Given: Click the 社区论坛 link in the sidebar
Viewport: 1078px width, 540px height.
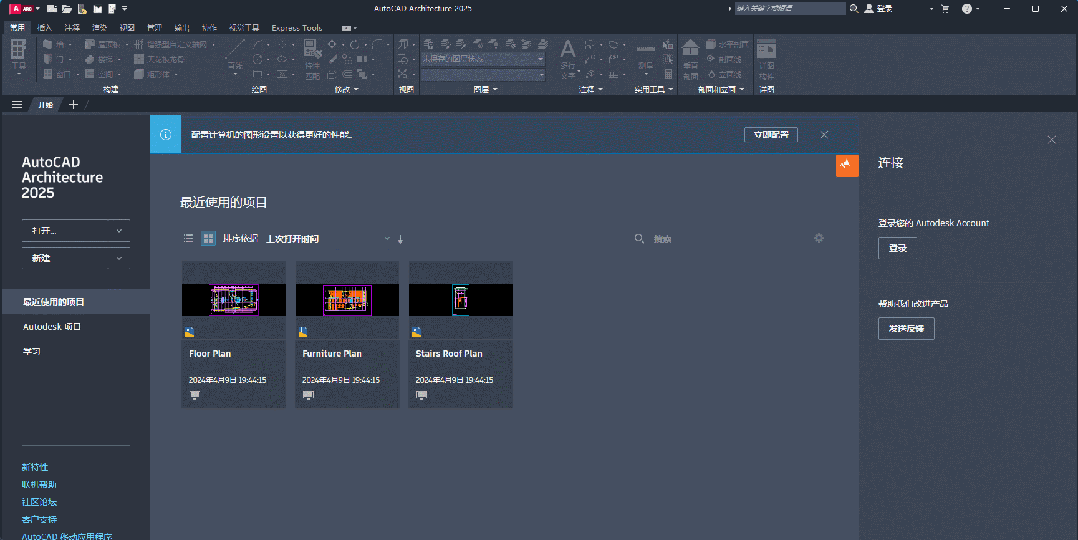Looking at the screenshot, I should 39,502.
